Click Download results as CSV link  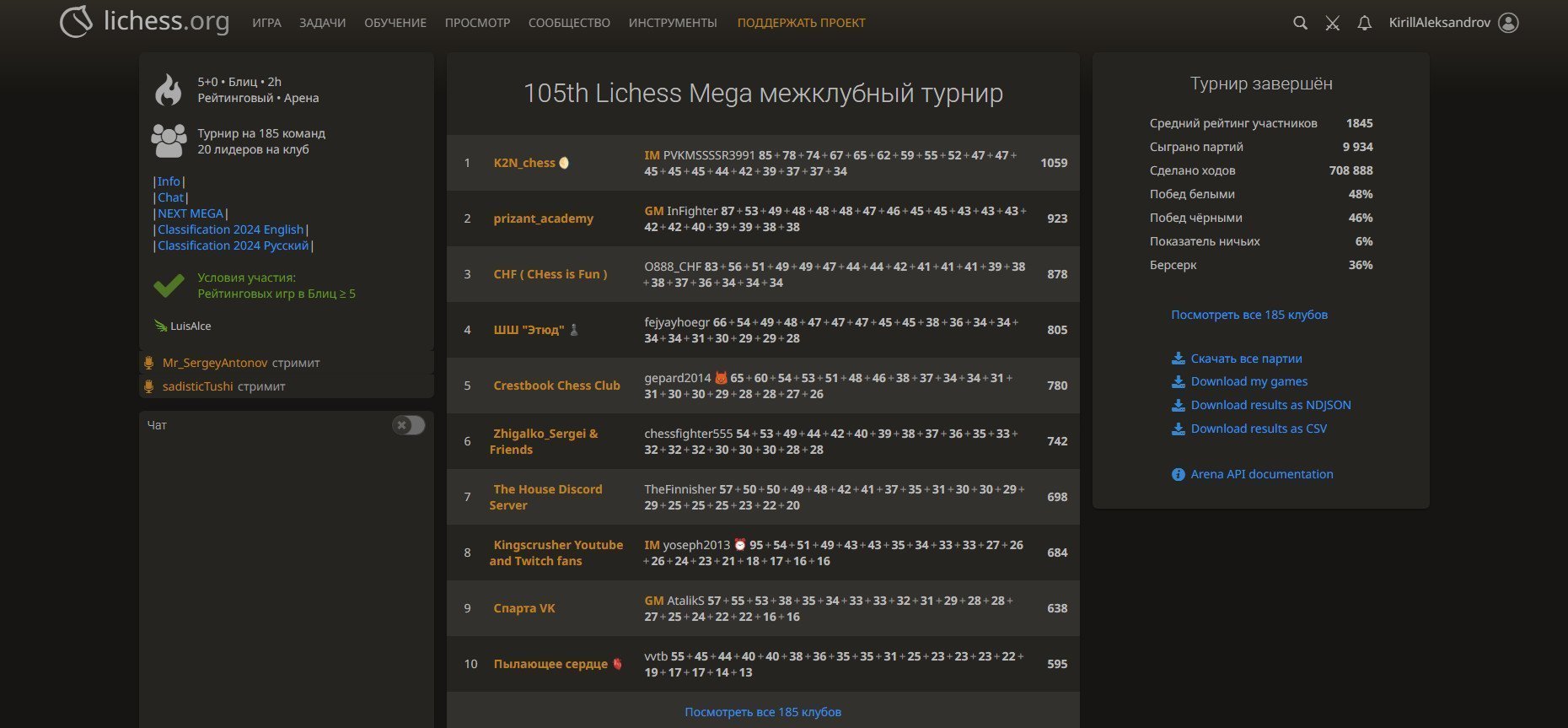coord(1259,429)
